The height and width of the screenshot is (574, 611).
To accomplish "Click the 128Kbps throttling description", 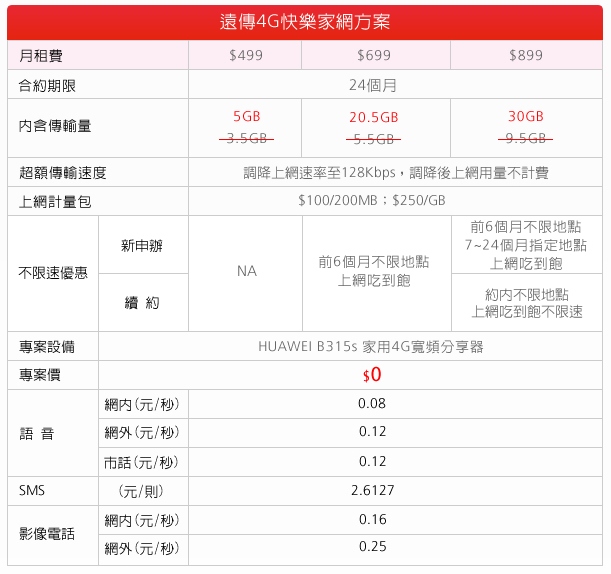I will click(396, 172).
